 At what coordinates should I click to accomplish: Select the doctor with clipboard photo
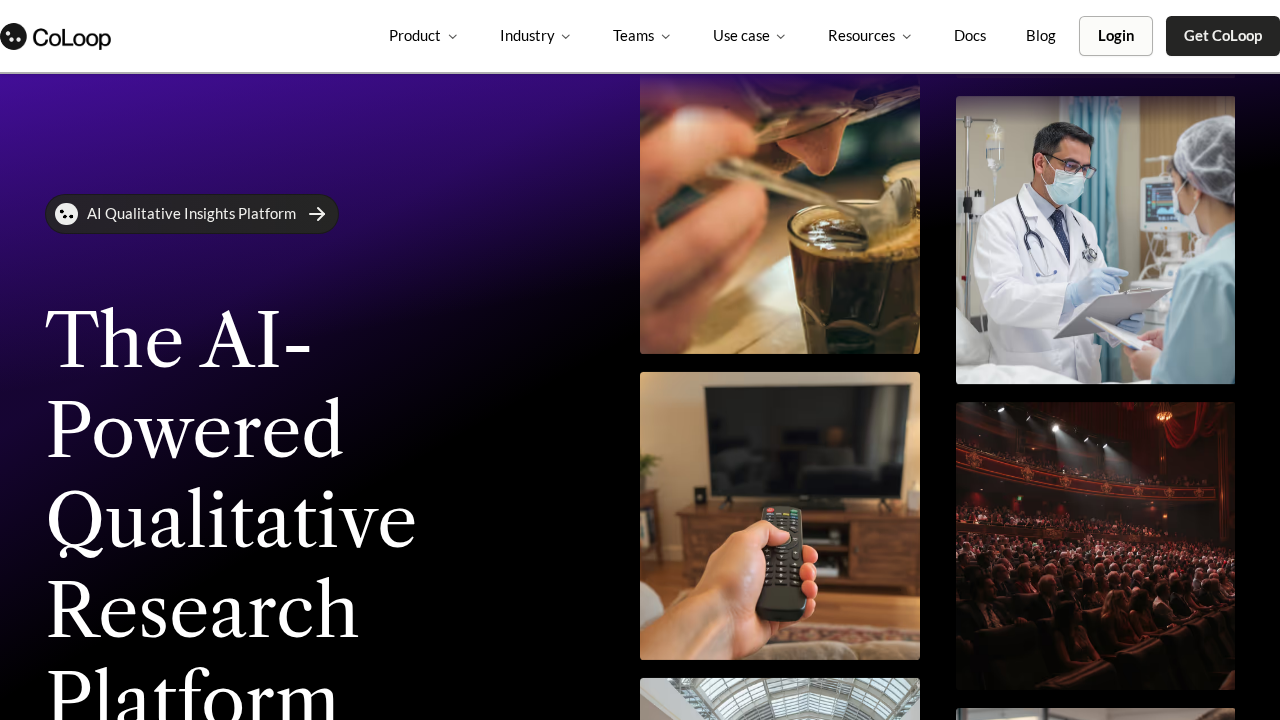[1095, 240]
